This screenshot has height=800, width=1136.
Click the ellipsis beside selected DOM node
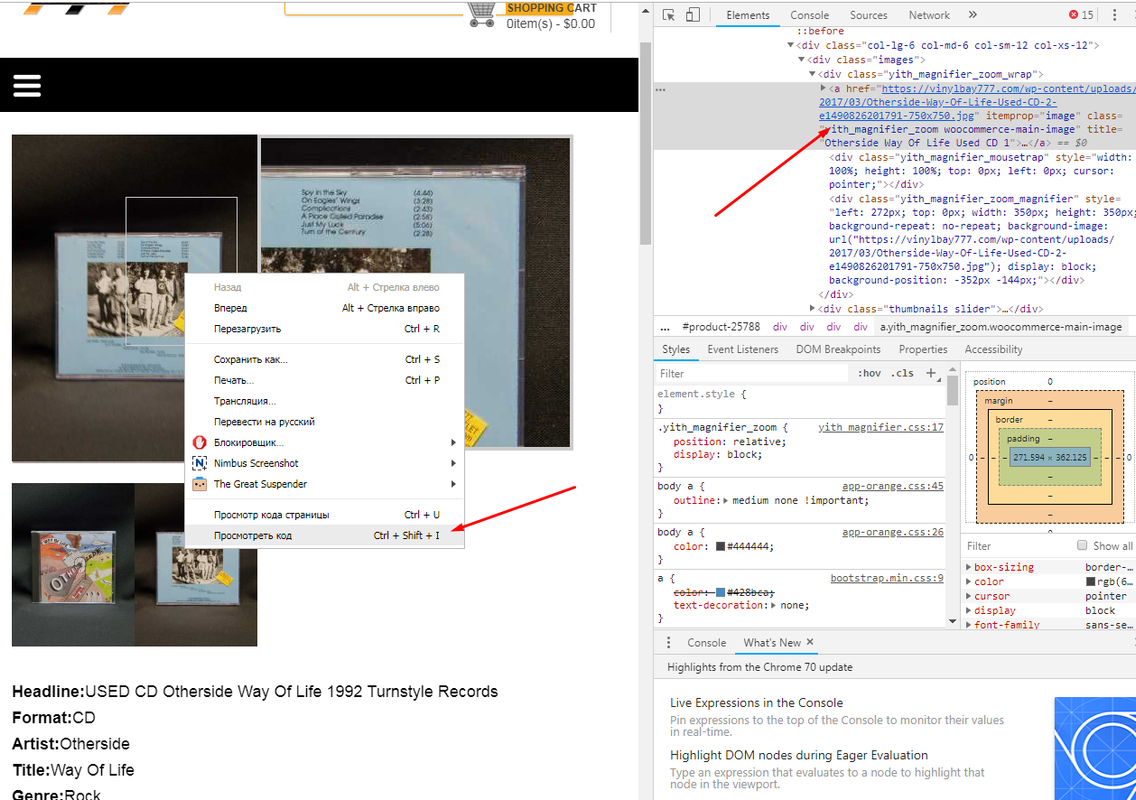click(x=660, y=90)
